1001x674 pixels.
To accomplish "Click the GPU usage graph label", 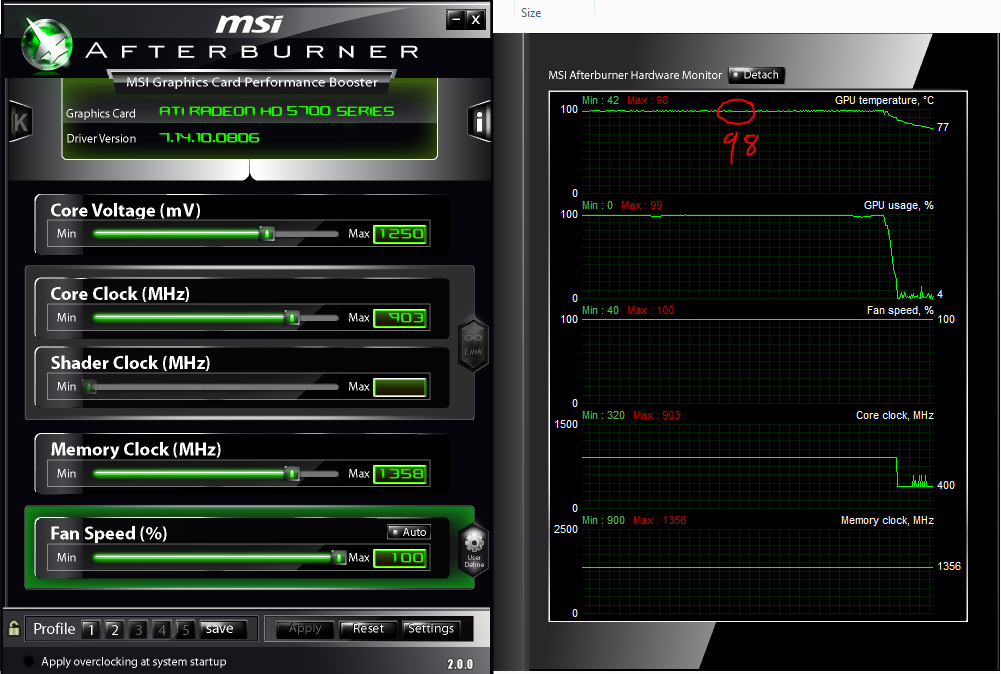I will click(x=898, y=206).
